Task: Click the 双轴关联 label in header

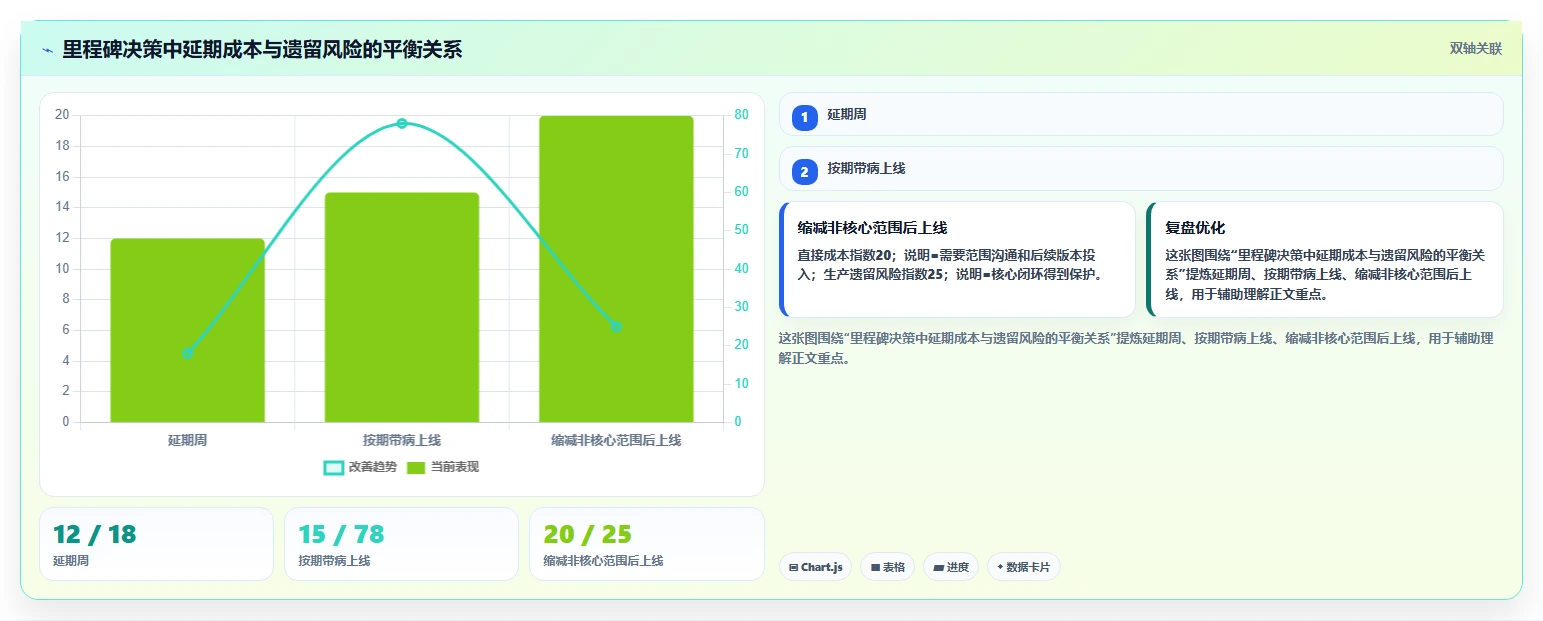Action: [x=1476, y=48]
